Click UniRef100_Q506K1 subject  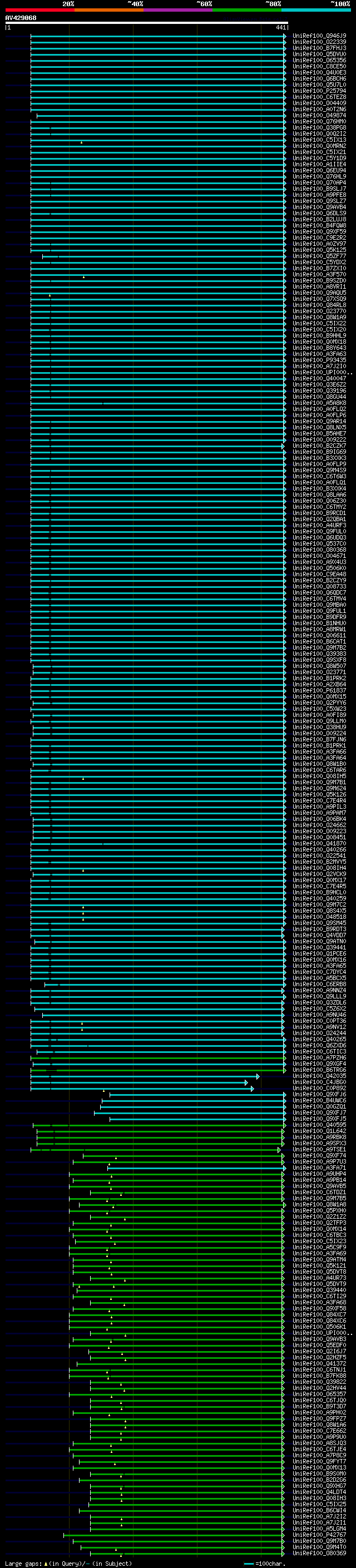click(319, 1327)
